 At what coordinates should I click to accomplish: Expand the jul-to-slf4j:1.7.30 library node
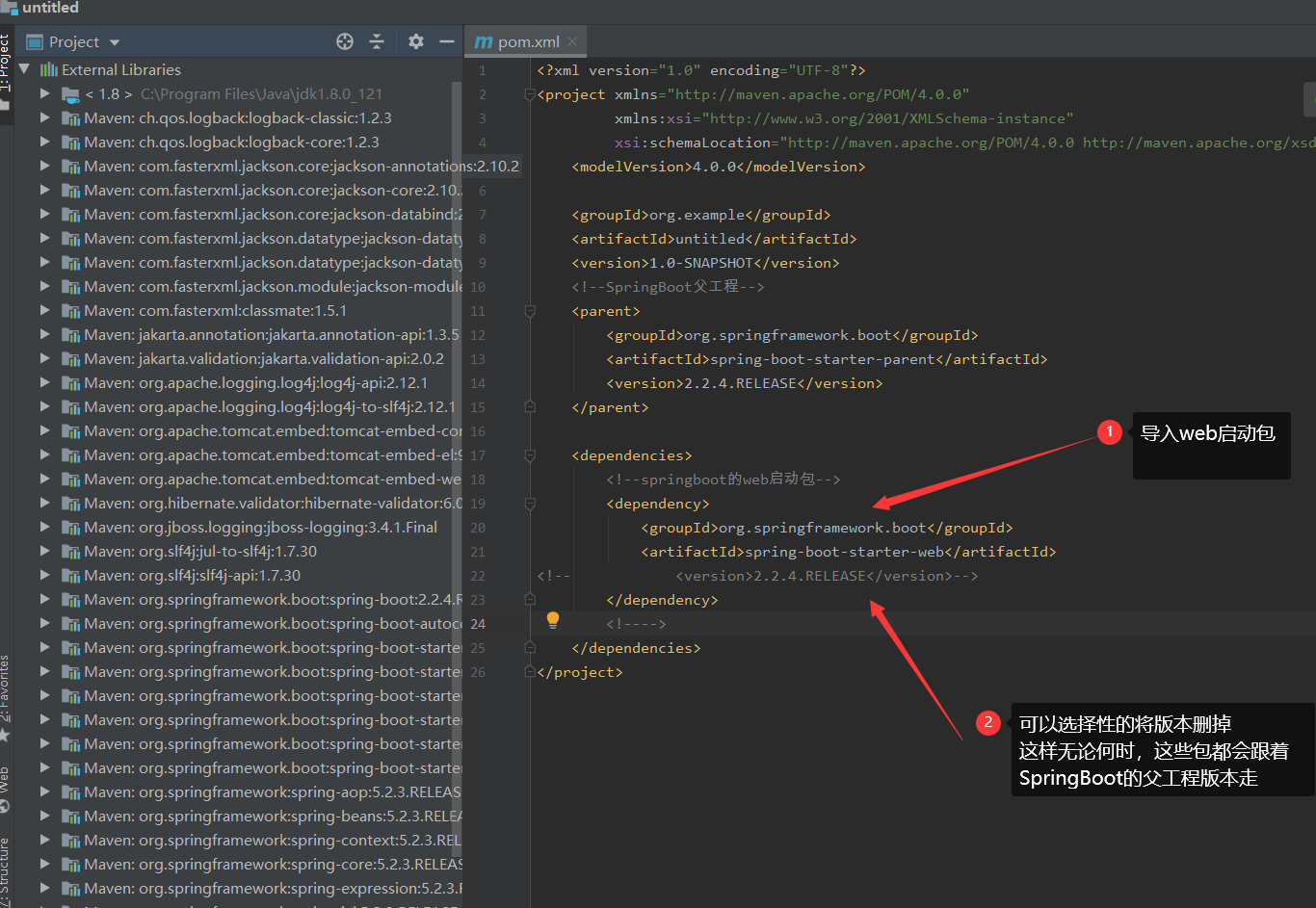pos(44,551)
